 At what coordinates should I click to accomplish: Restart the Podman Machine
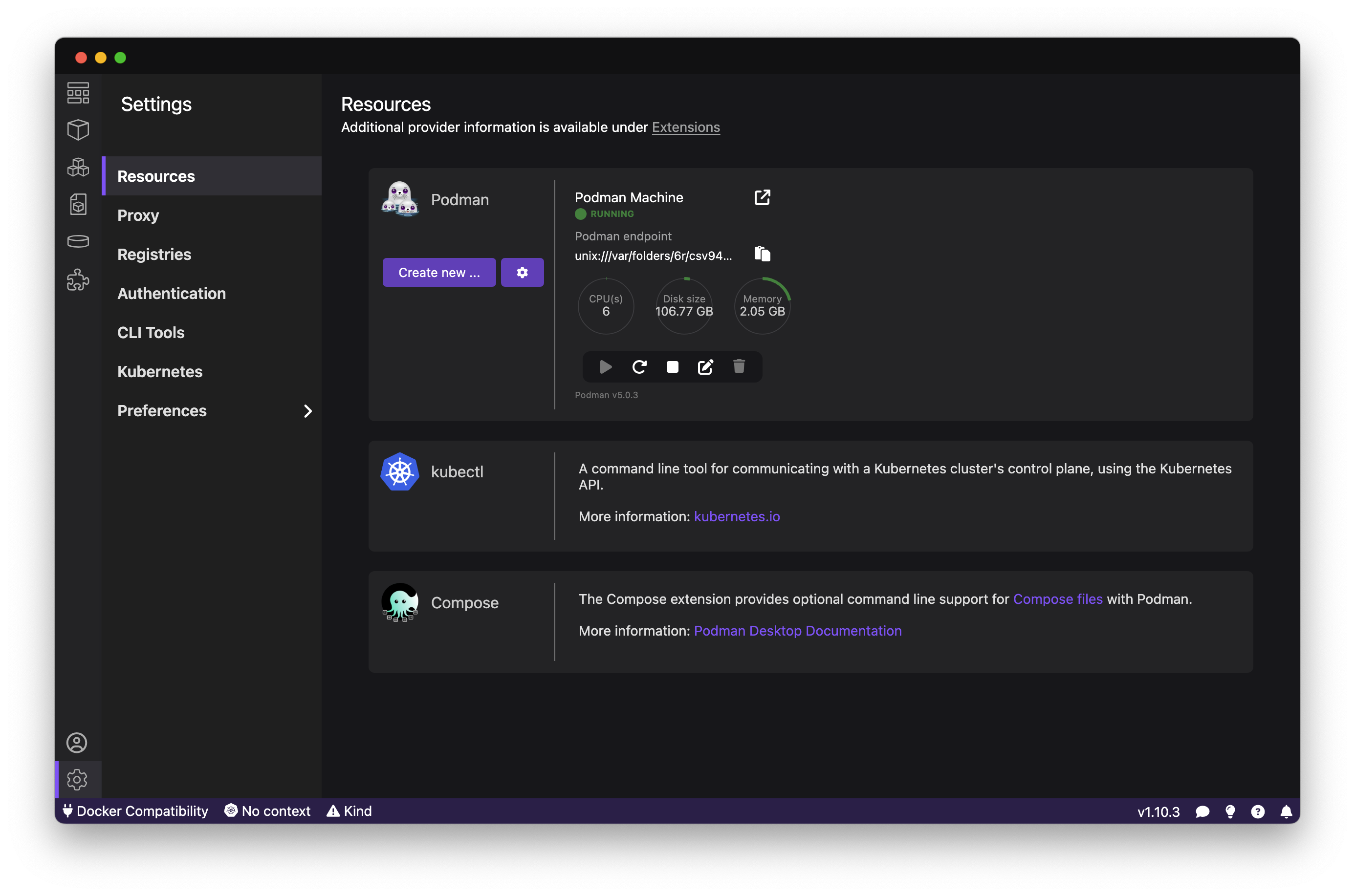(639, 367)
